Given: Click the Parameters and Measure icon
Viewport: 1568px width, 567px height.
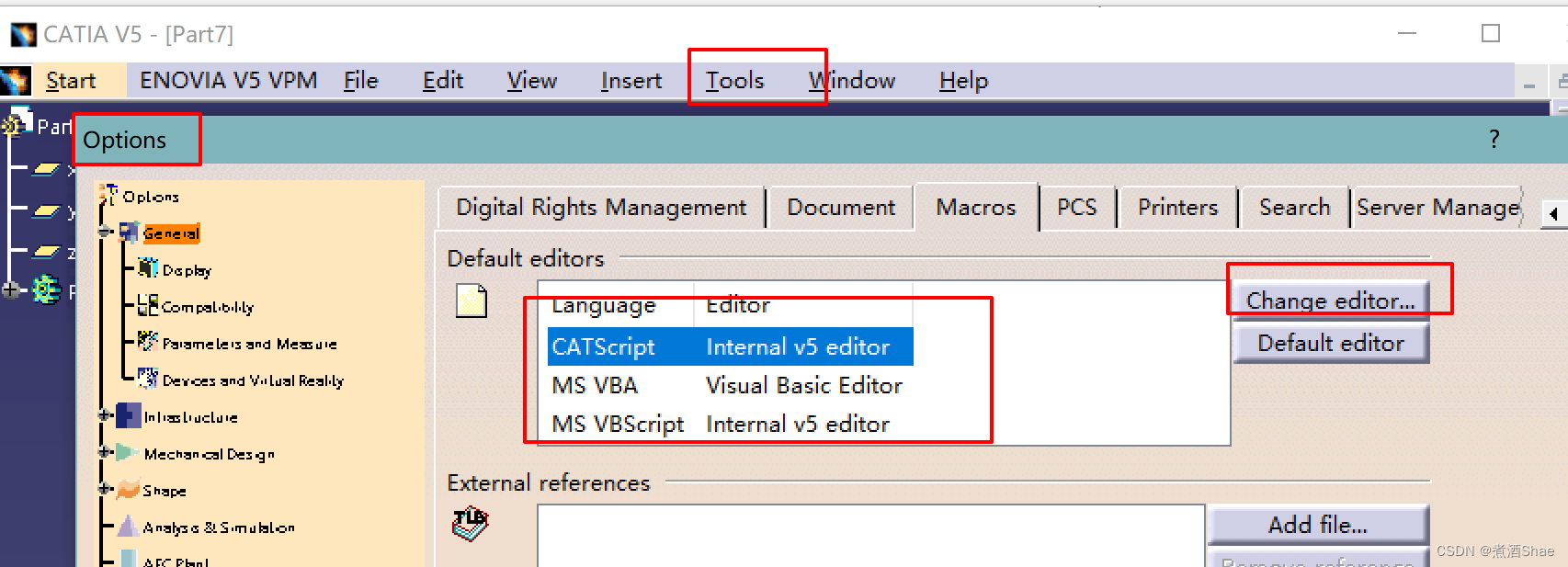Looking at the screenshot, I should coord(147,342).
